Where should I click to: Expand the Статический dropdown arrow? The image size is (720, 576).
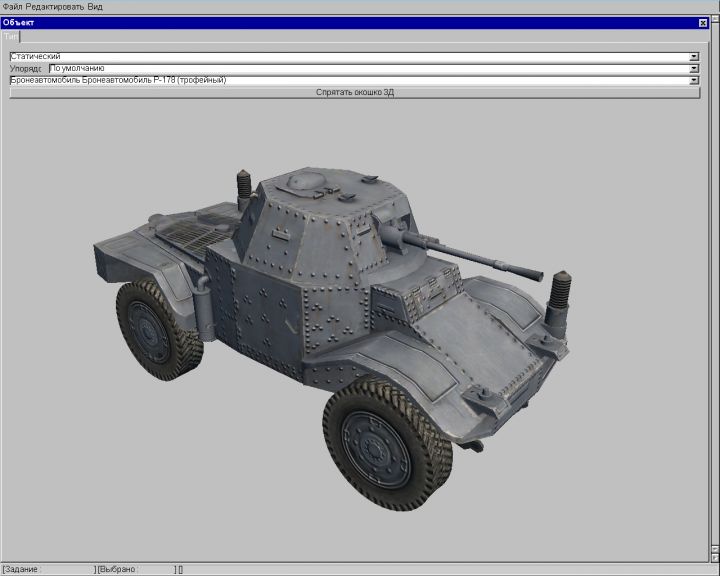694,57
